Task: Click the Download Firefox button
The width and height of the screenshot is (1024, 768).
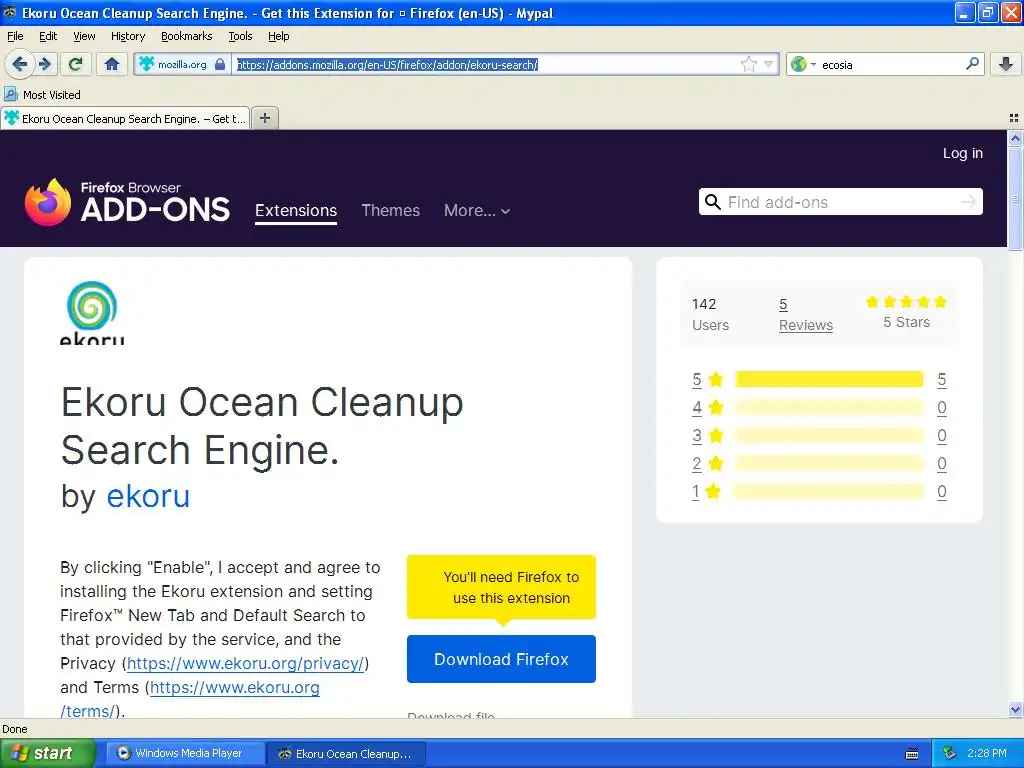Action: click(x=501, y=659)
